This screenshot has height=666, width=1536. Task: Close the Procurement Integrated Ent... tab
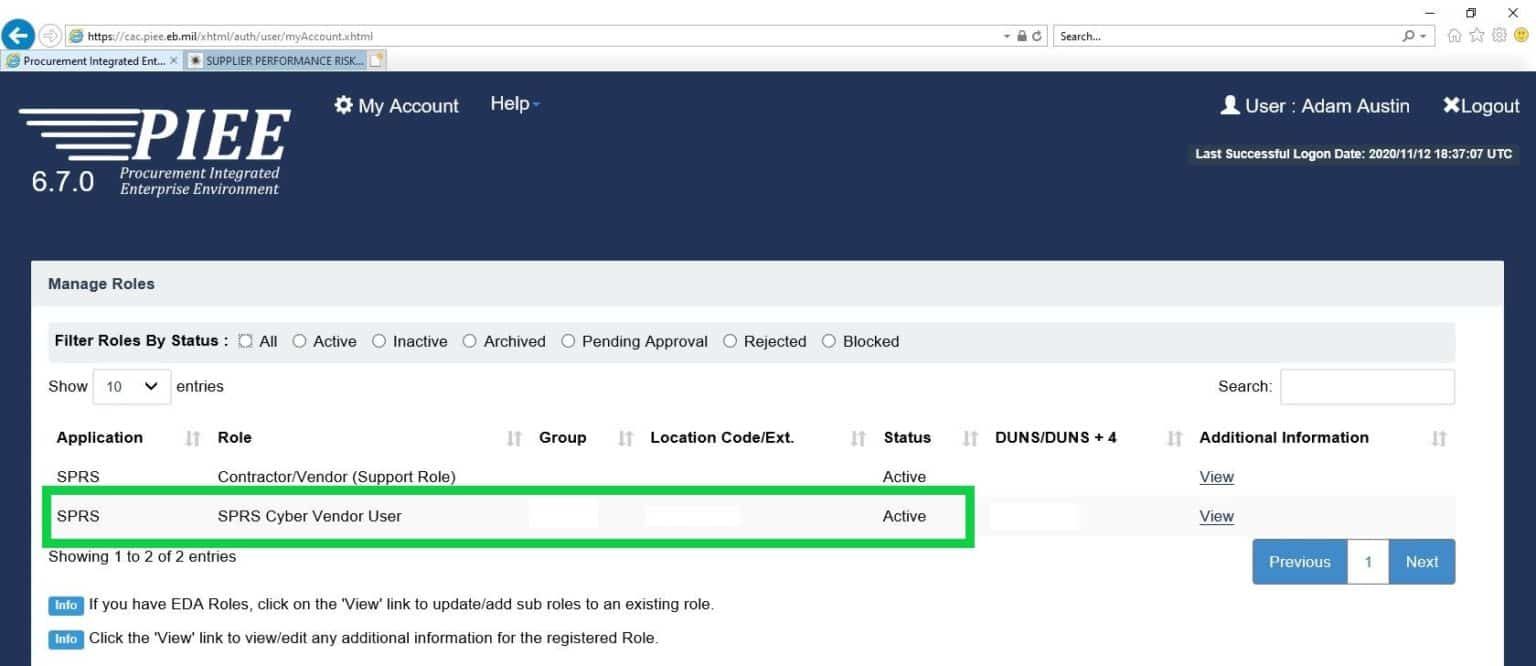174,60
